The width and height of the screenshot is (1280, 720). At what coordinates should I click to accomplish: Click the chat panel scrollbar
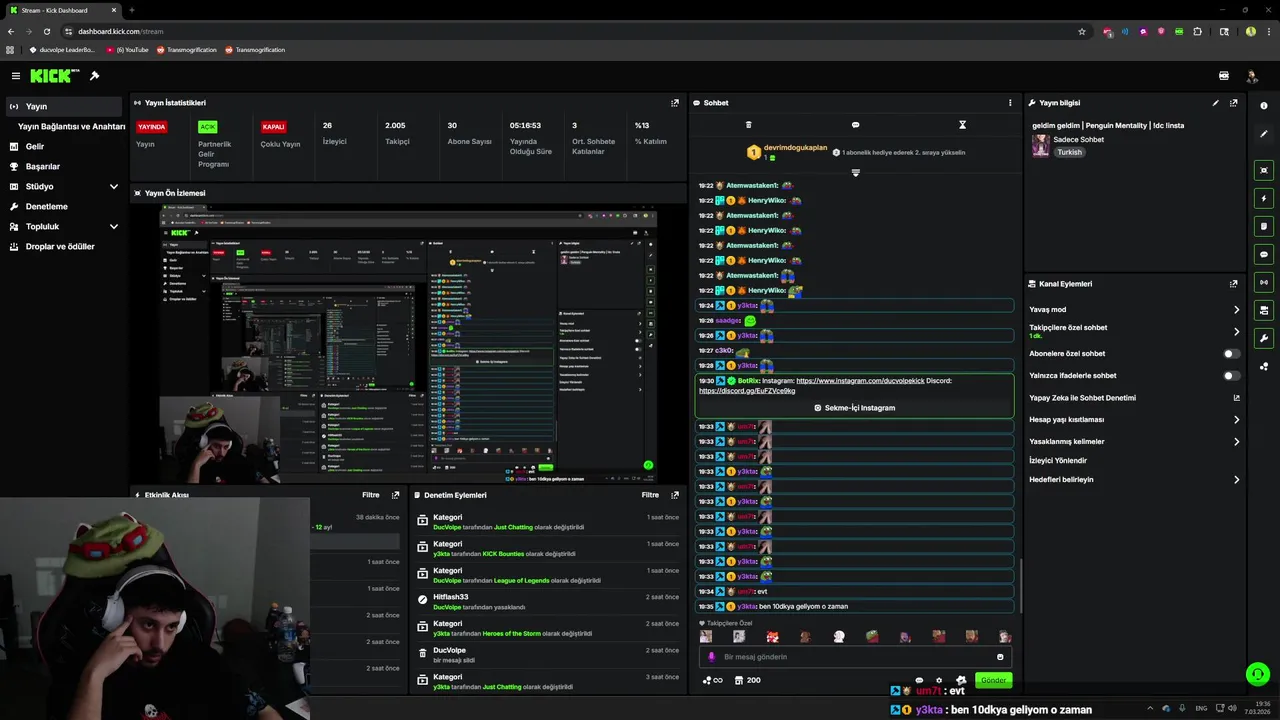click(1020, 585)
